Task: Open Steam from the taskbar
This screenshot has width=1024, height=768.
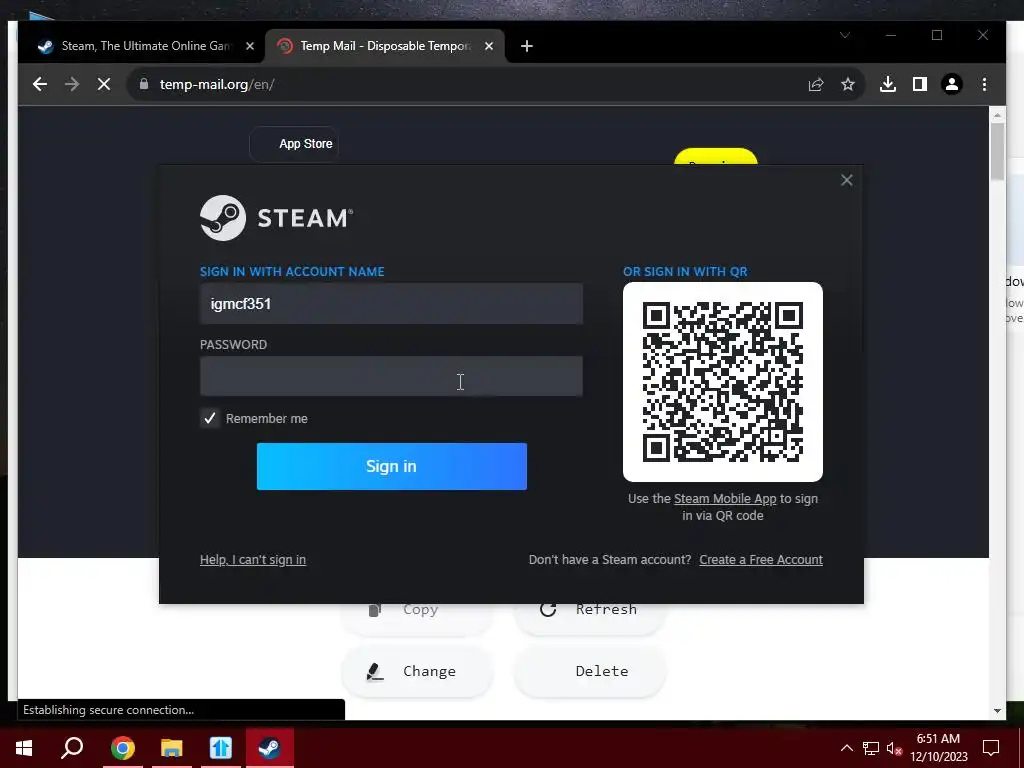Action: [269, 748]
